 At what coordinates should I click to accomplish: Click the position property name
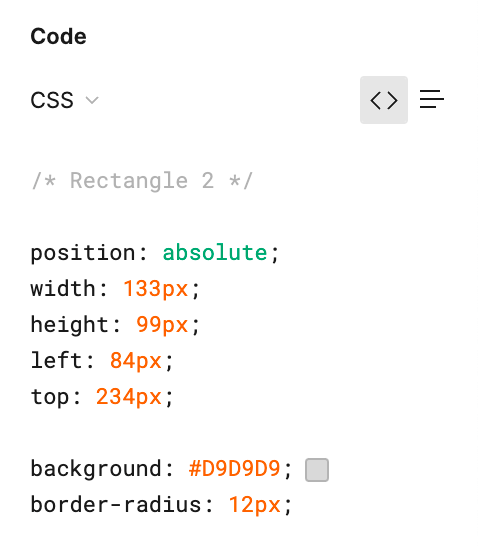pyautogui.click(x=83, y=253)
